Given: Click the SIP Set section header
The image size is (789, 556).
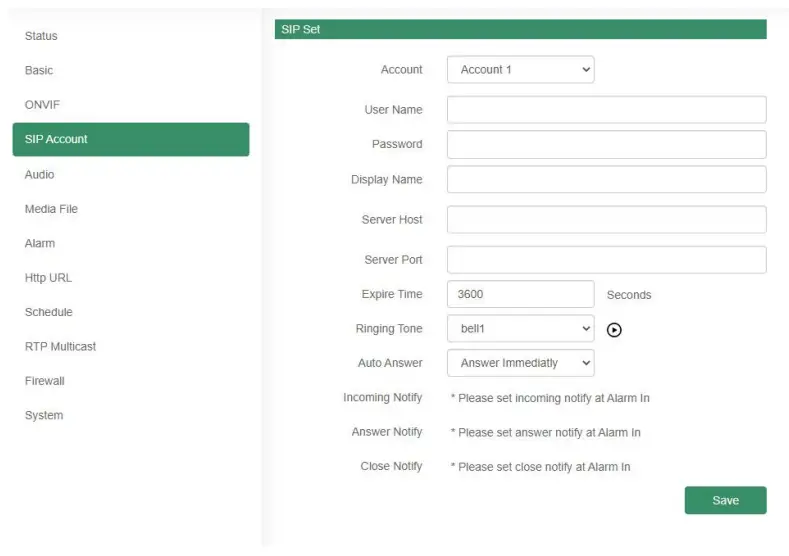Looking at the screenshot, I should (520, 29).
